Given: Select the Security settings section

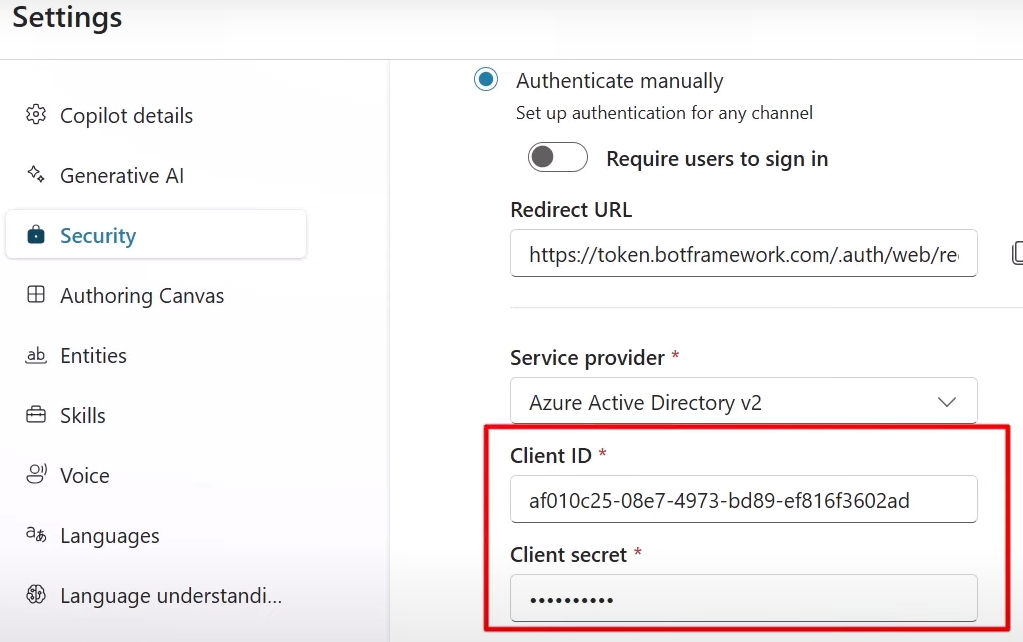Looking at the screenshot, I should point(156,234).
